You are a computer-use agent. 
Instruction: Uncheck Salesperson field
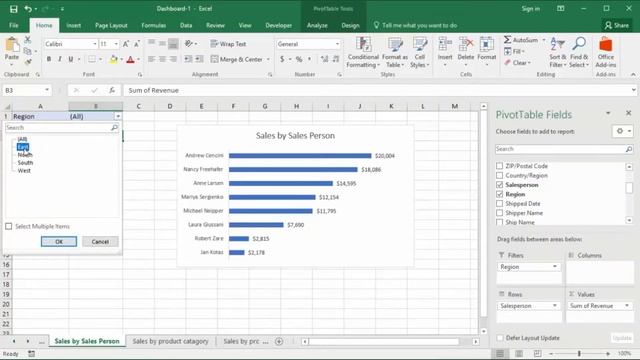tap(500, 184)
